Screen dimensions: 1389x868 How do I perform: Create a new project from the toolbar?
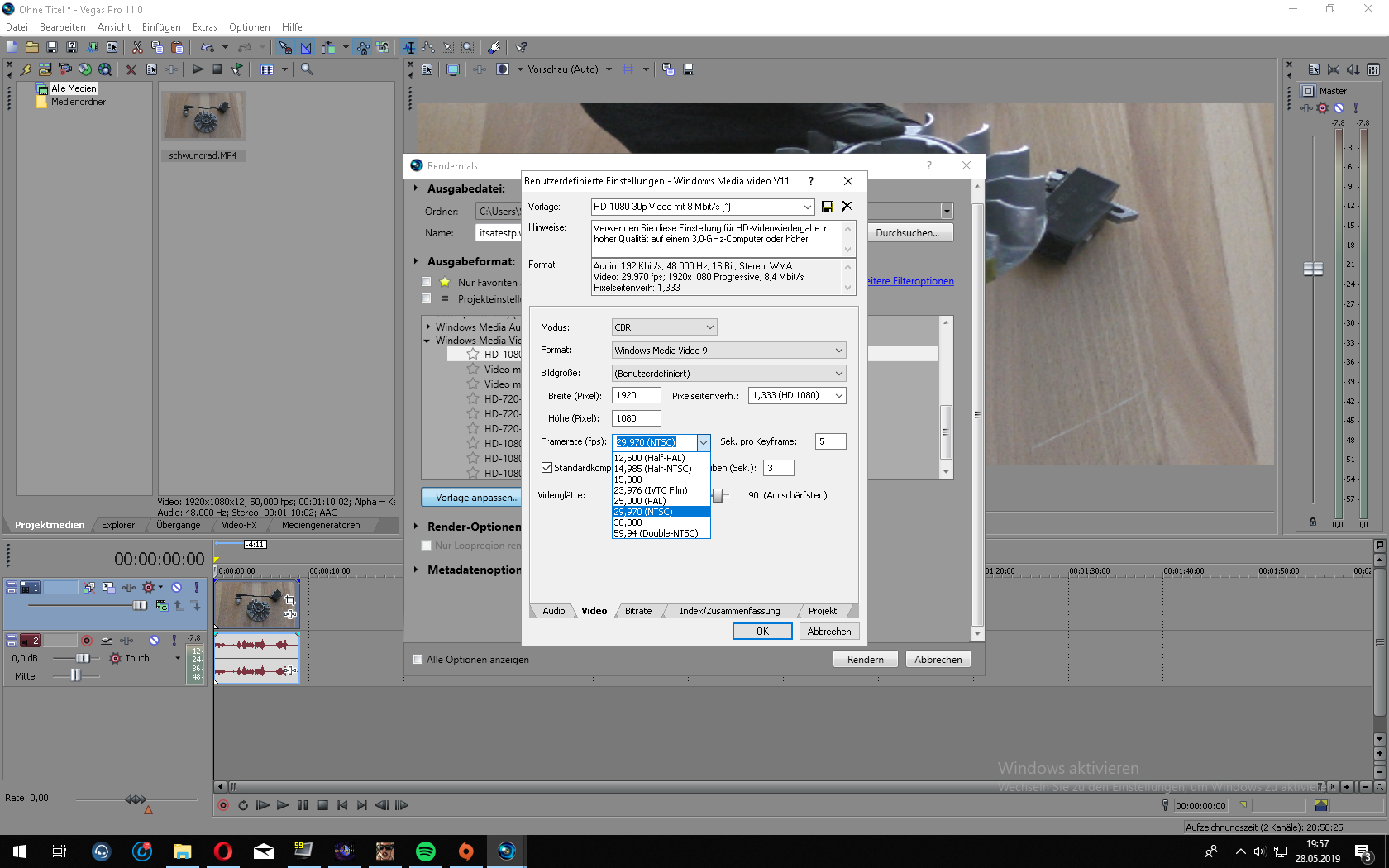pyautogui.click(x=12, y=47)
